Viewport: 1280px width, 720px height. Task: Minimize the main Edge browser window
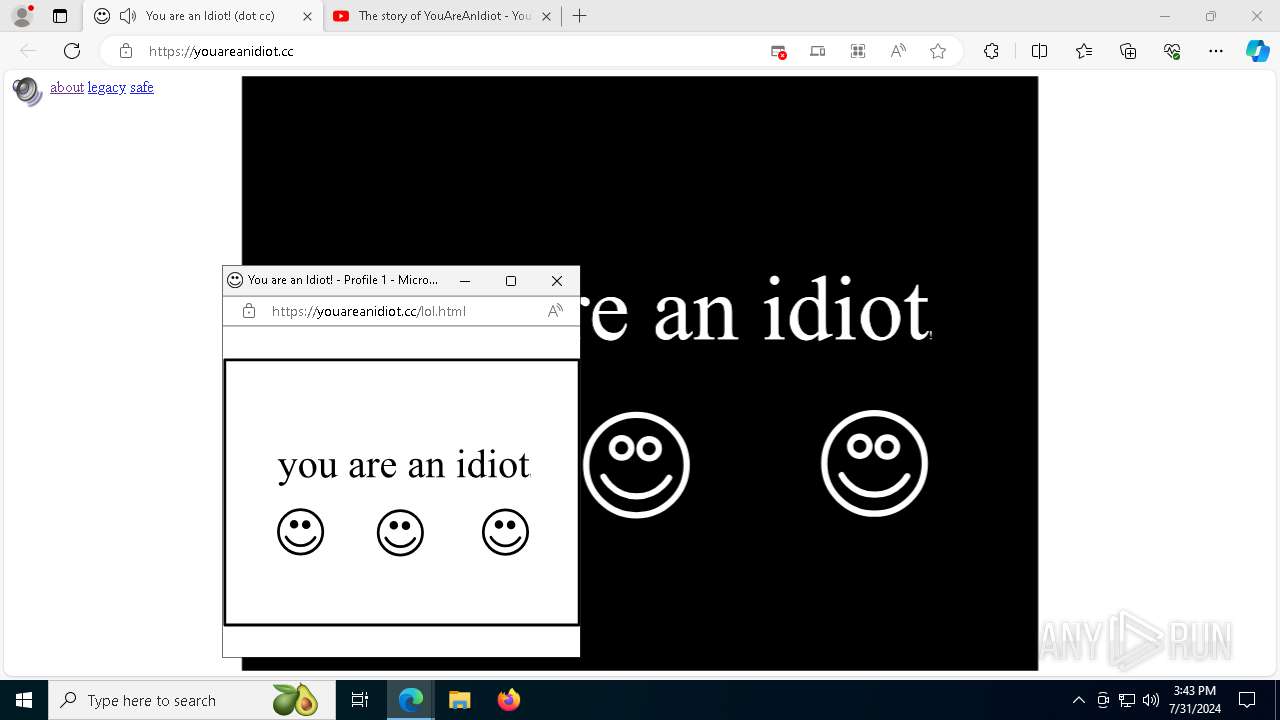pyautogui.click(x=1164, y=16)
